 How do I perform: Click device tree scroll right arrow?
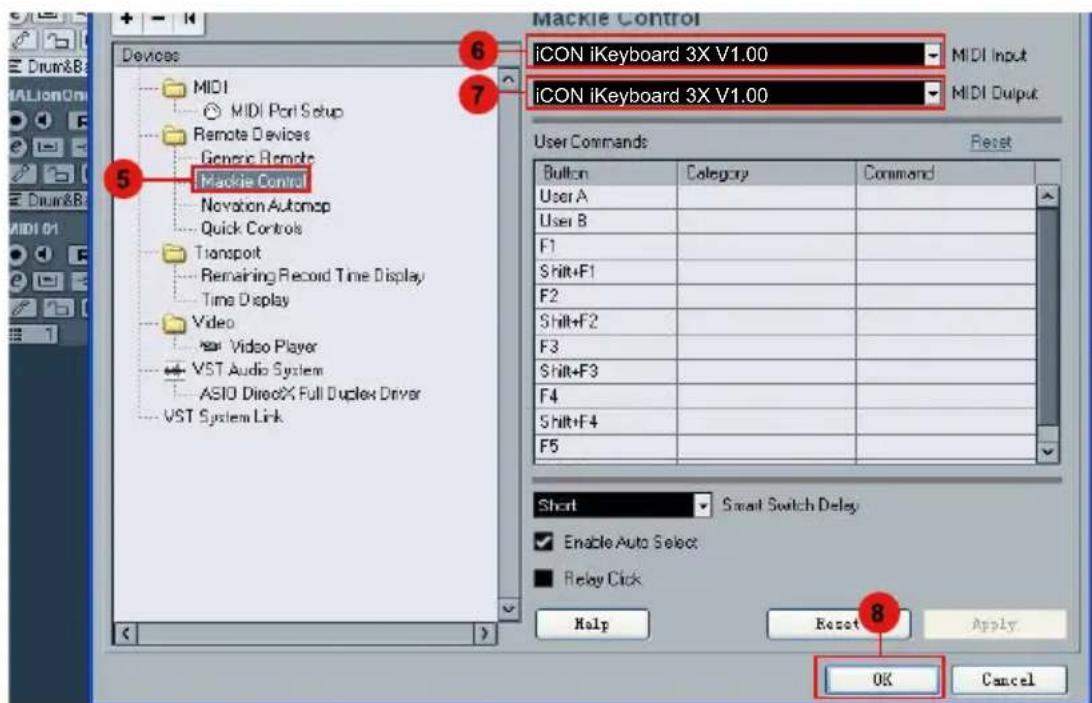485,633
